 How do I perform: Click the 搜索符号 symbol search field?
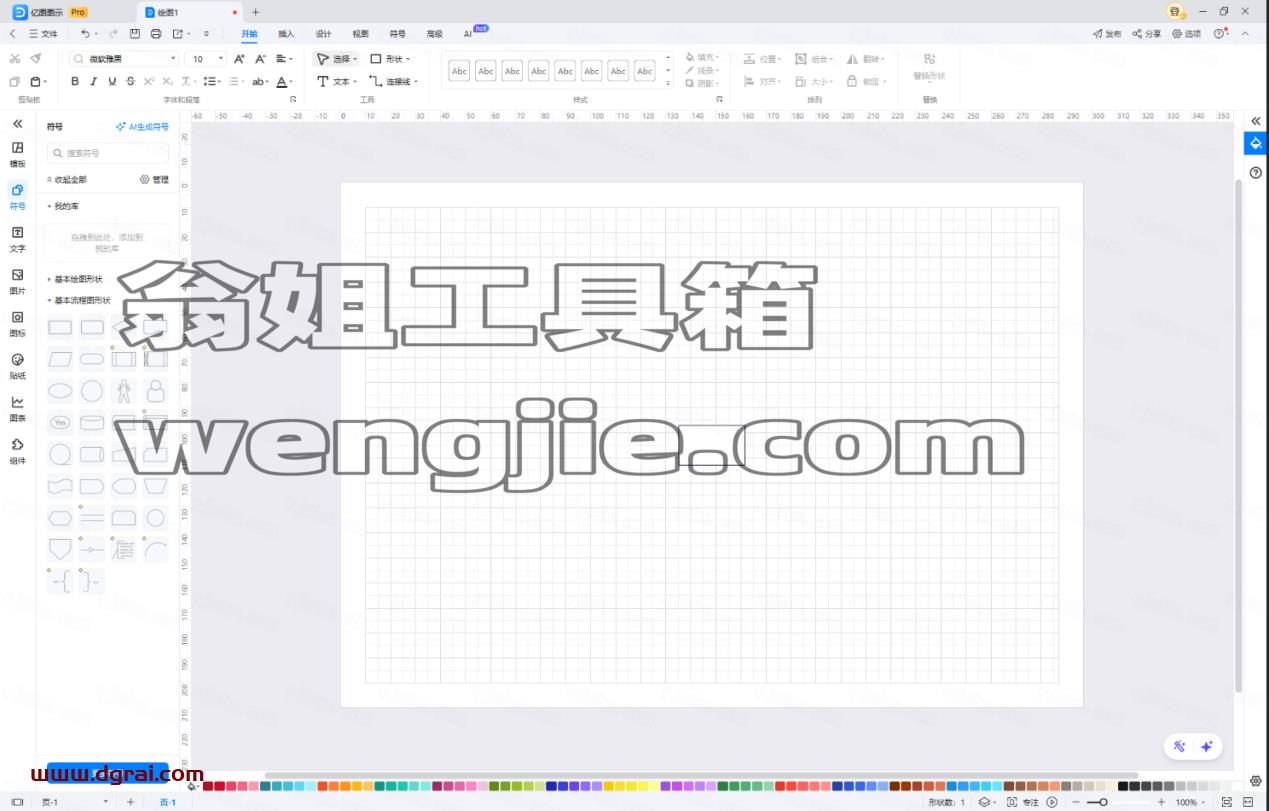(x=108, y=153)
